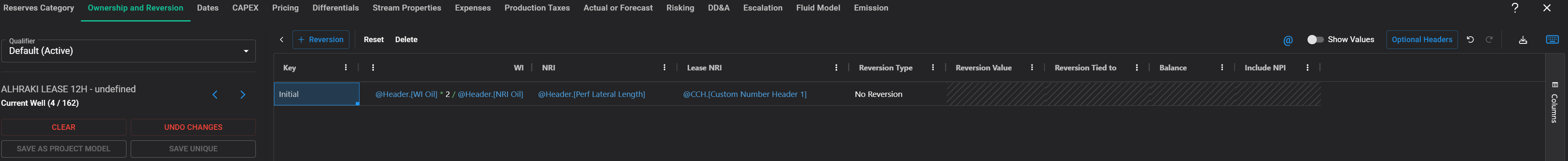Switch to the CAPEX tab

[245, 8]
